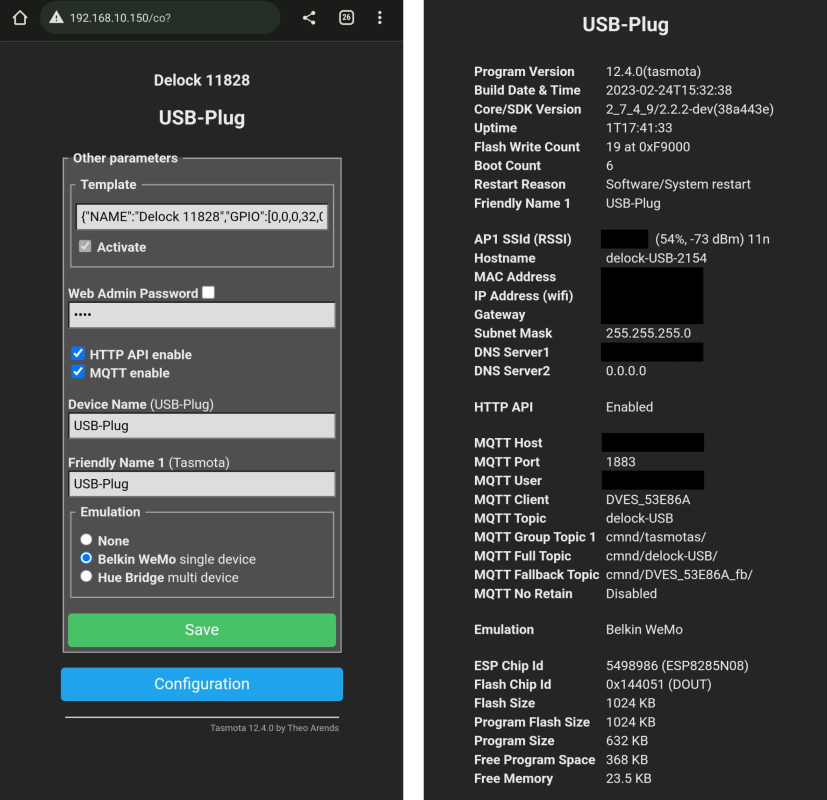
Task: Click the share icon in browser bar
Action: click(x=309, y=18)
